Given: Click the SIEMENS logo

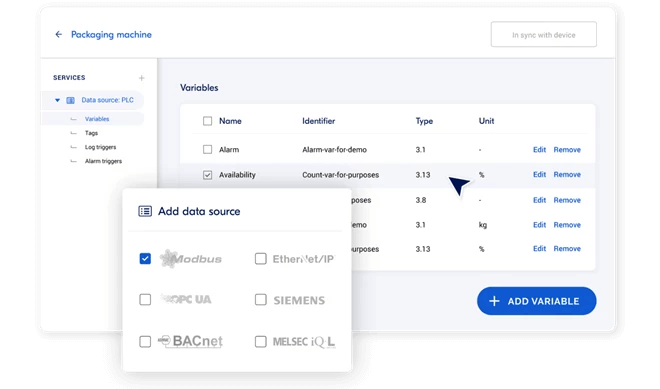Looking at the screenshot, I should [x=299, y=300].
